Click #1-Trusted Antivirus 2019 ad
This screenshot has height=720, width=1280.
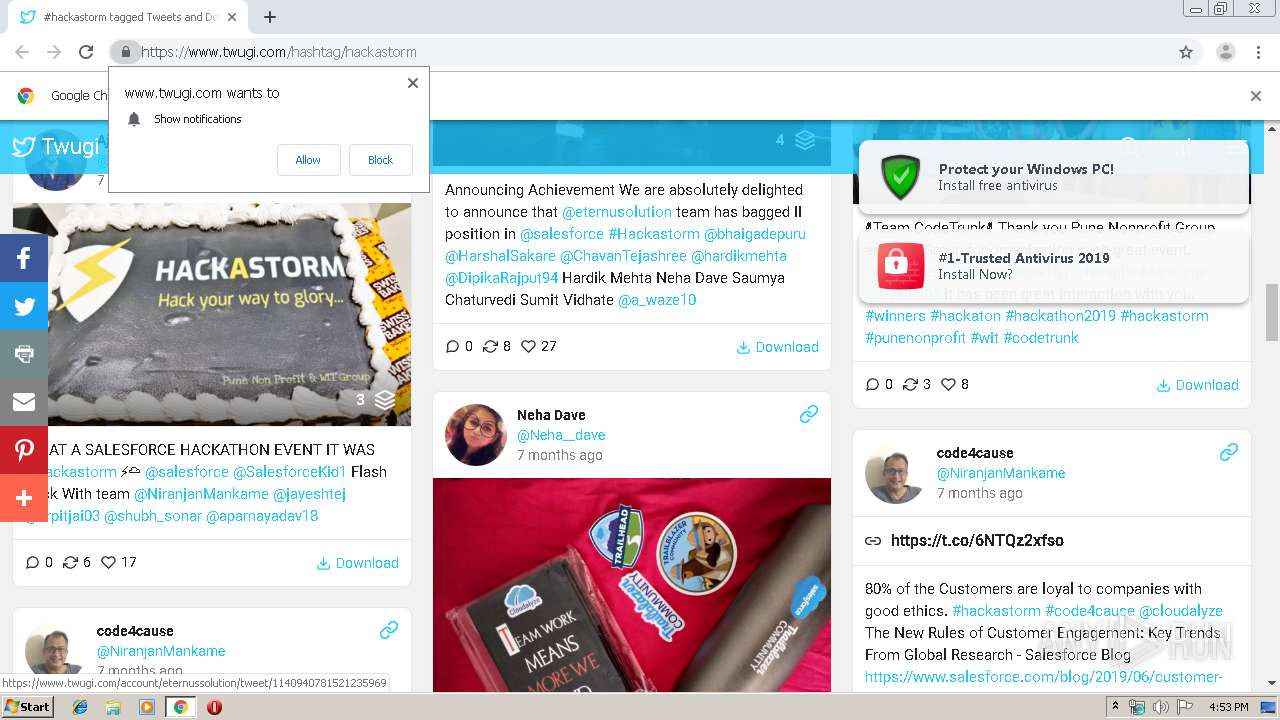(x=1054, y=266)
